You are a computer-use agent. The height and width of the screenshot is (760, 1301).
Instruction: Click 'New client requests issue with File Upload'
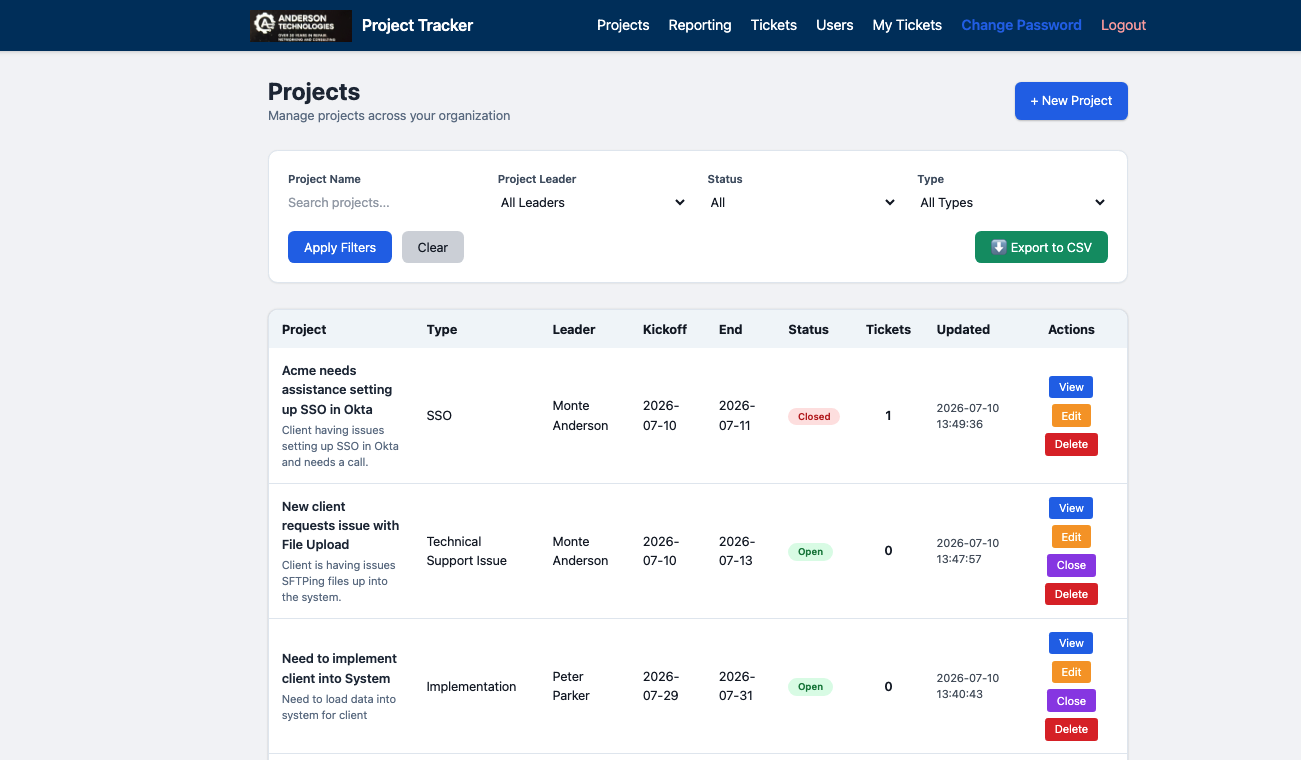coord(340,525)
